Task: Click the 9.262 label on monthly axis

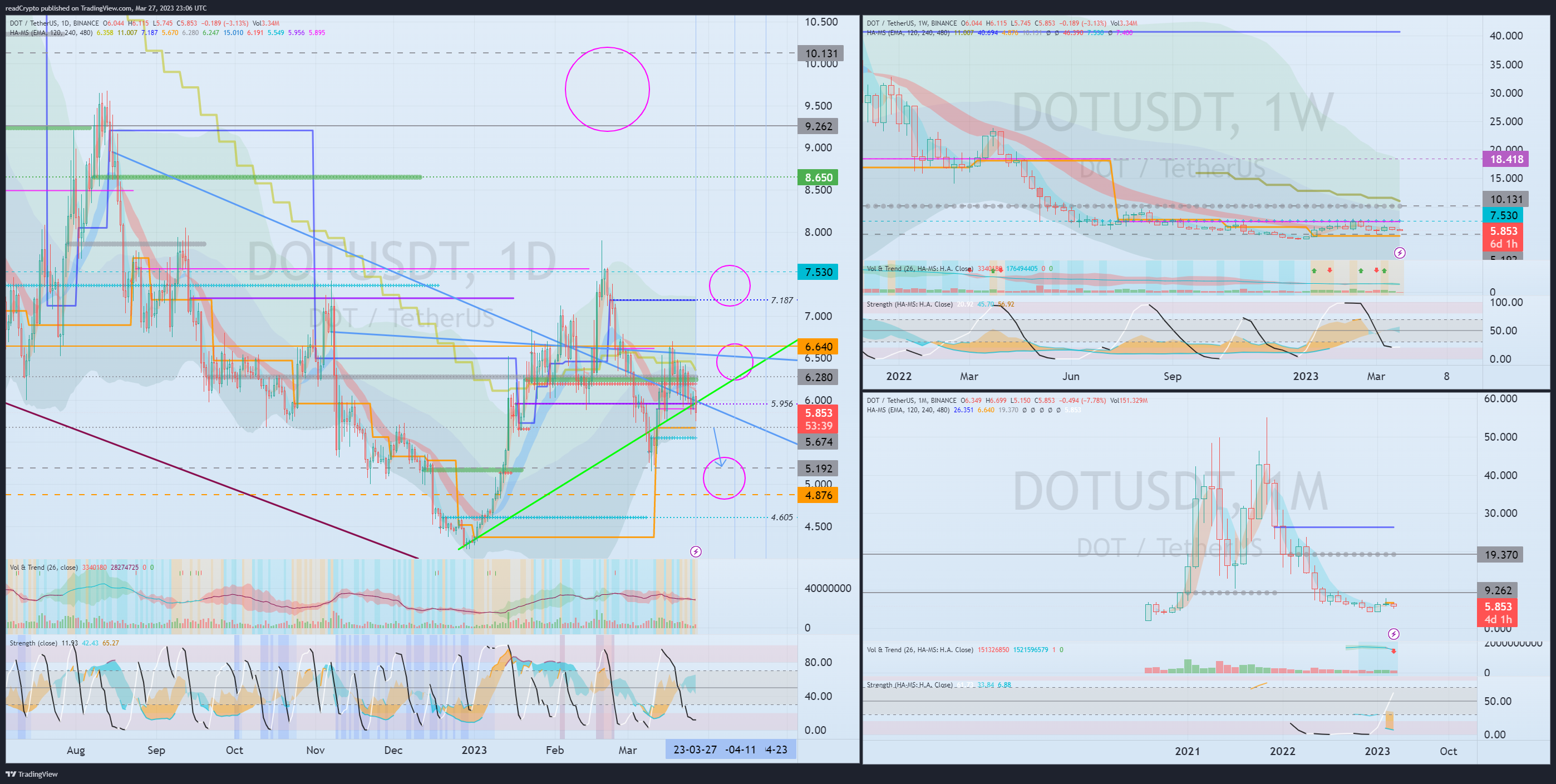Action: coord(1498,591)
